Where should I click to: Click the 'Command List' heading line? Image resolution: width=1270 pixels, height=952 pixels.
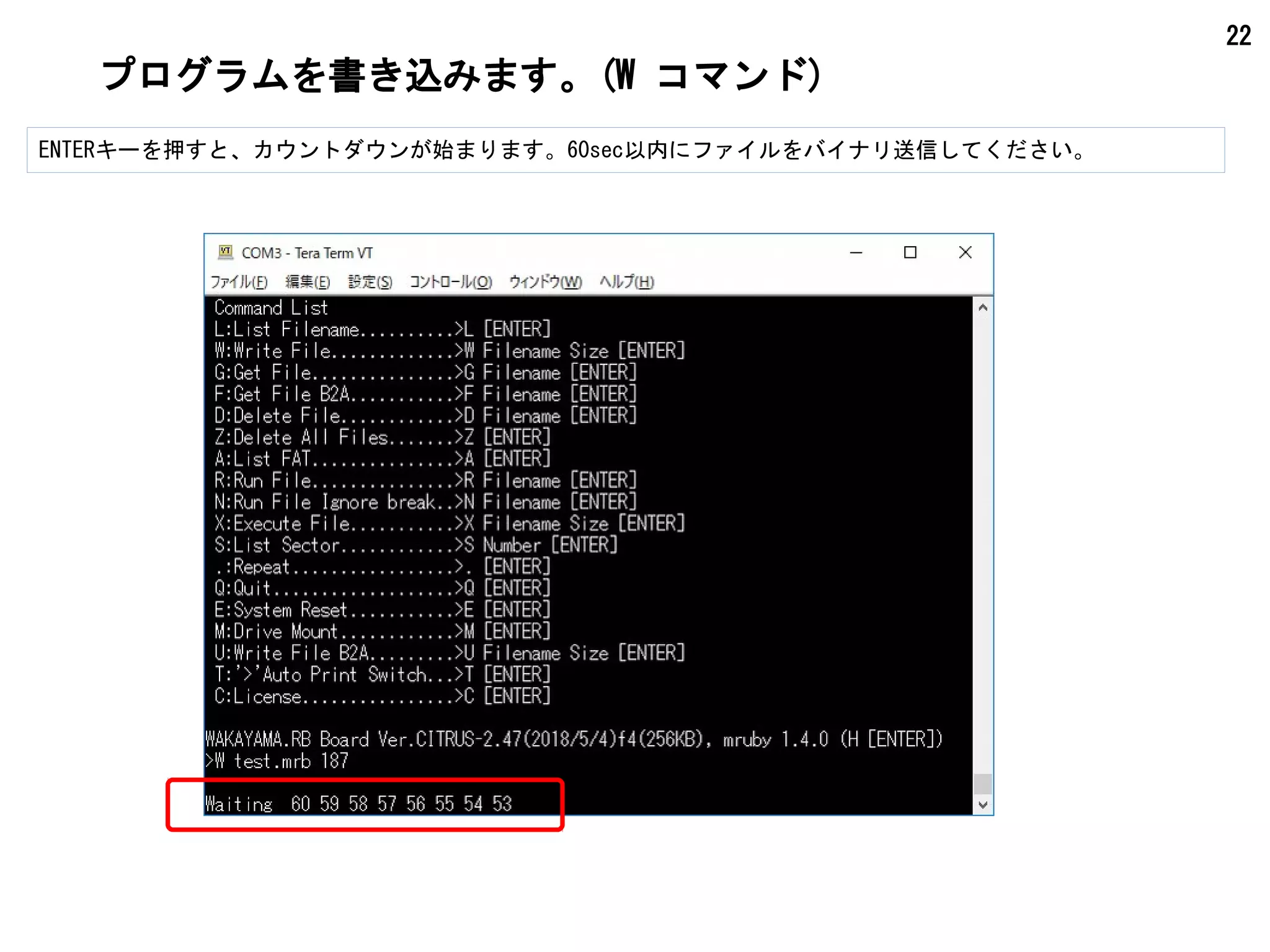271,307
